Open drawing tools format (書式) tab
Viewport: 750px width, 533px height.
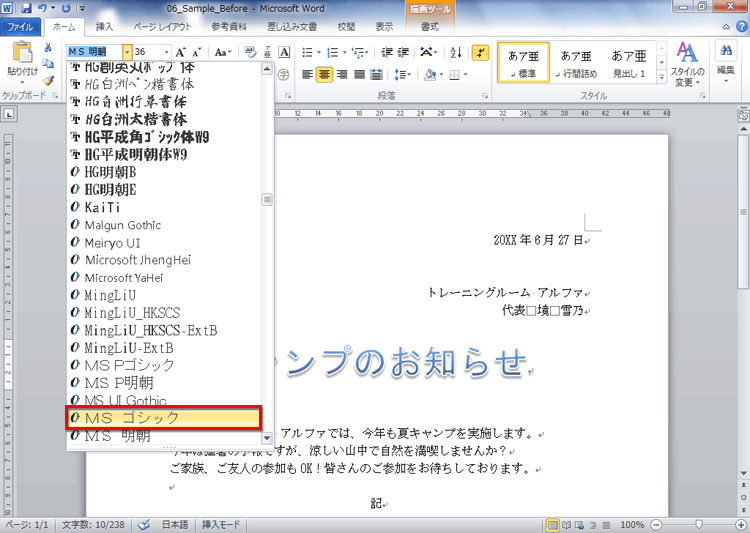pos(430,27)
